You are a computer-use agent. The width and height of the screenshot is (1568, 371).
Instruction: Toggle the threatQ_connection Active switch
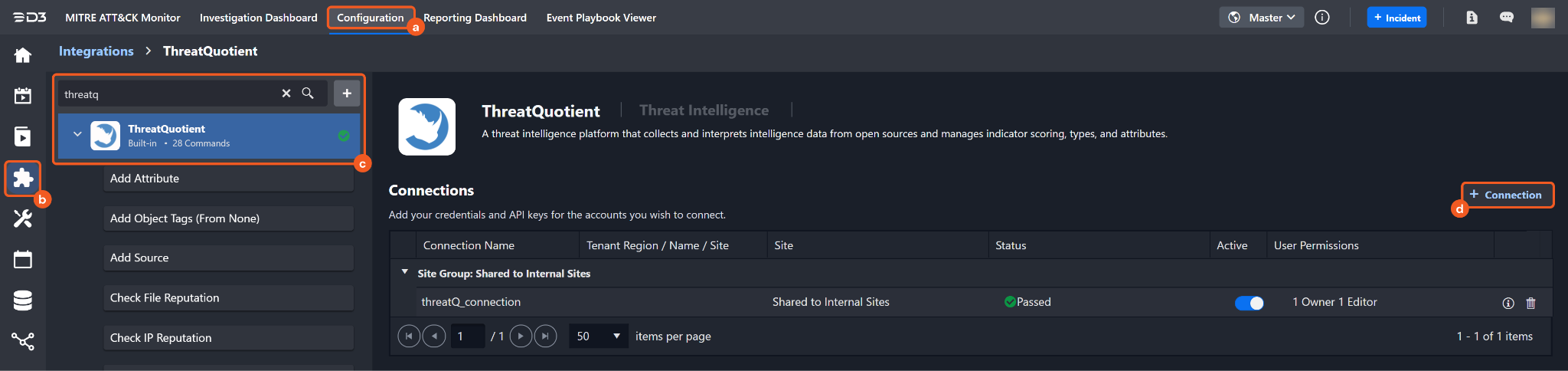tap(1249, 303)
